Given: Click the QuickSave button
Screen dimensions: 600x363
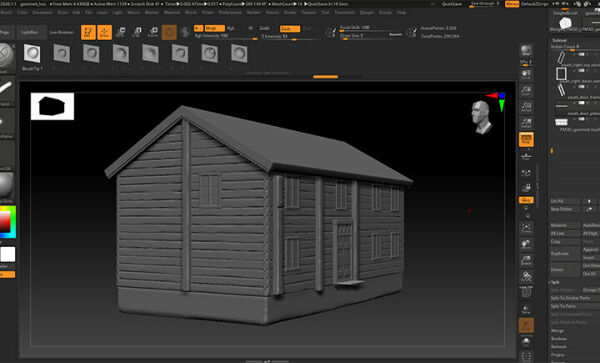Looking at the screenshot, I should pos(452,4).
